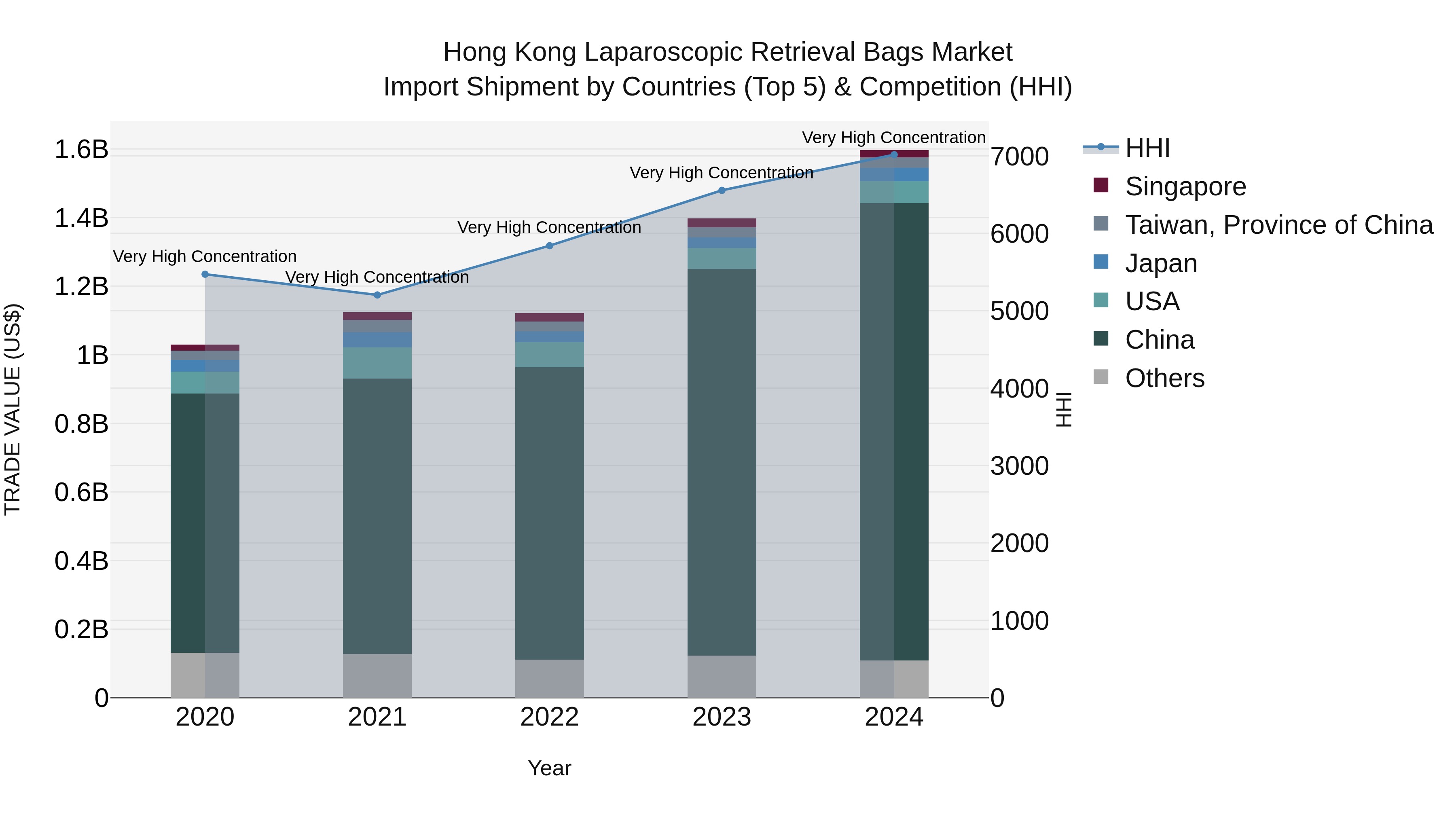Toggle China series in the legend
Viewport: 1456px width, 819px height.
(x=1144, y=339)
